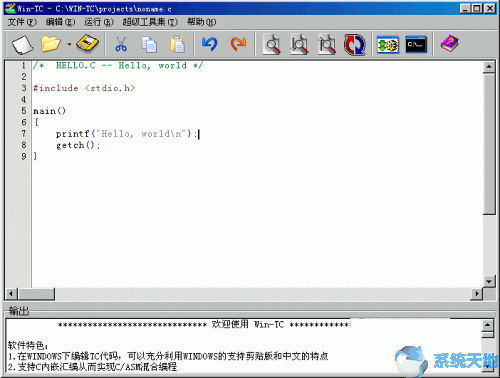Click the 'getch();' line in the editor
The width and height of the screenshot is (500, 378).
[x=78, y=145]
